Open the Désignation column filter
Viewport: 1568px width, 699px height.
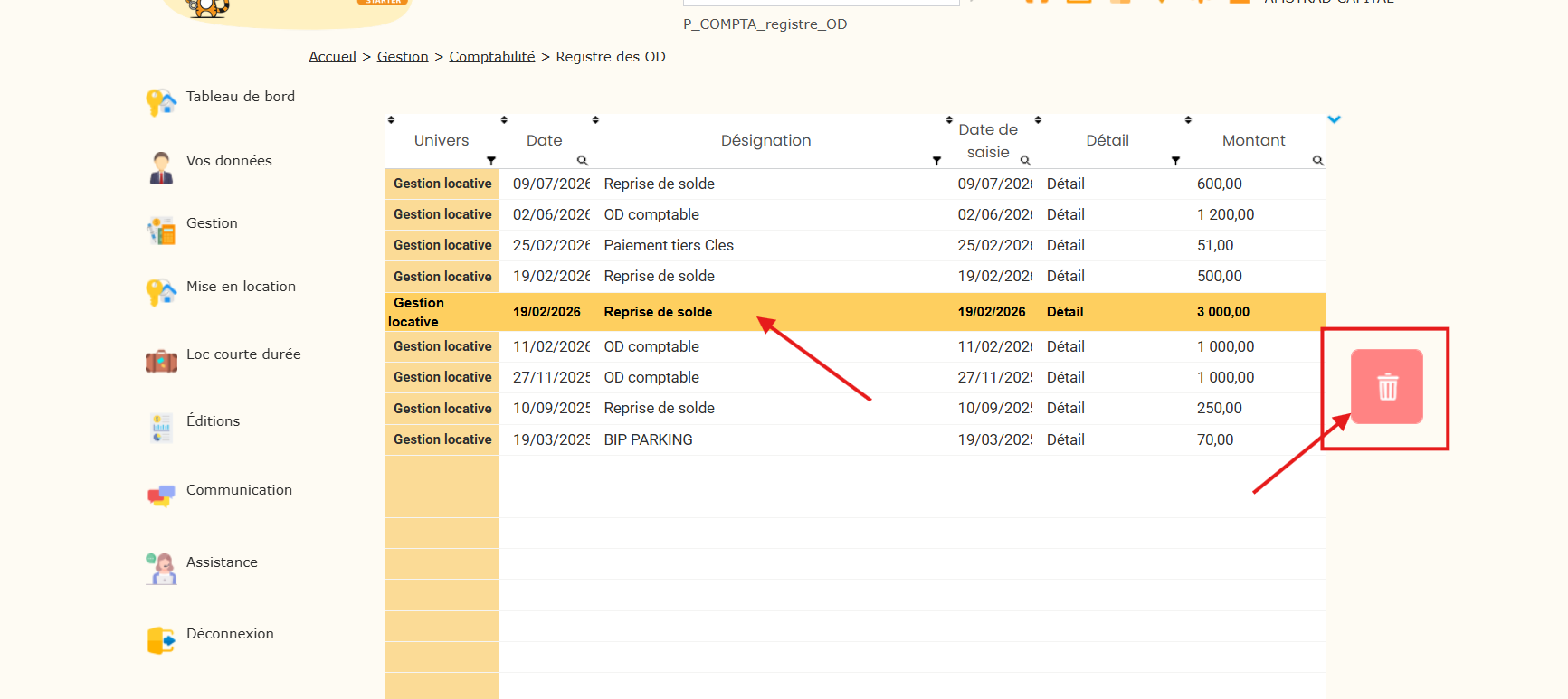point(936,160)
